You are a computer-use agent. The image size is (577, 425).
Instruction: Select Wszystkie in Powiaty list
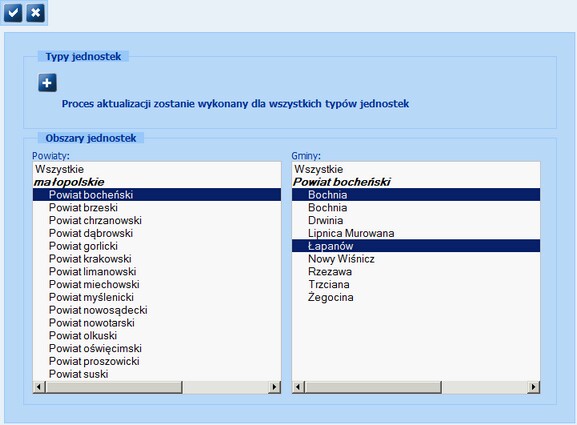[157, 169]
